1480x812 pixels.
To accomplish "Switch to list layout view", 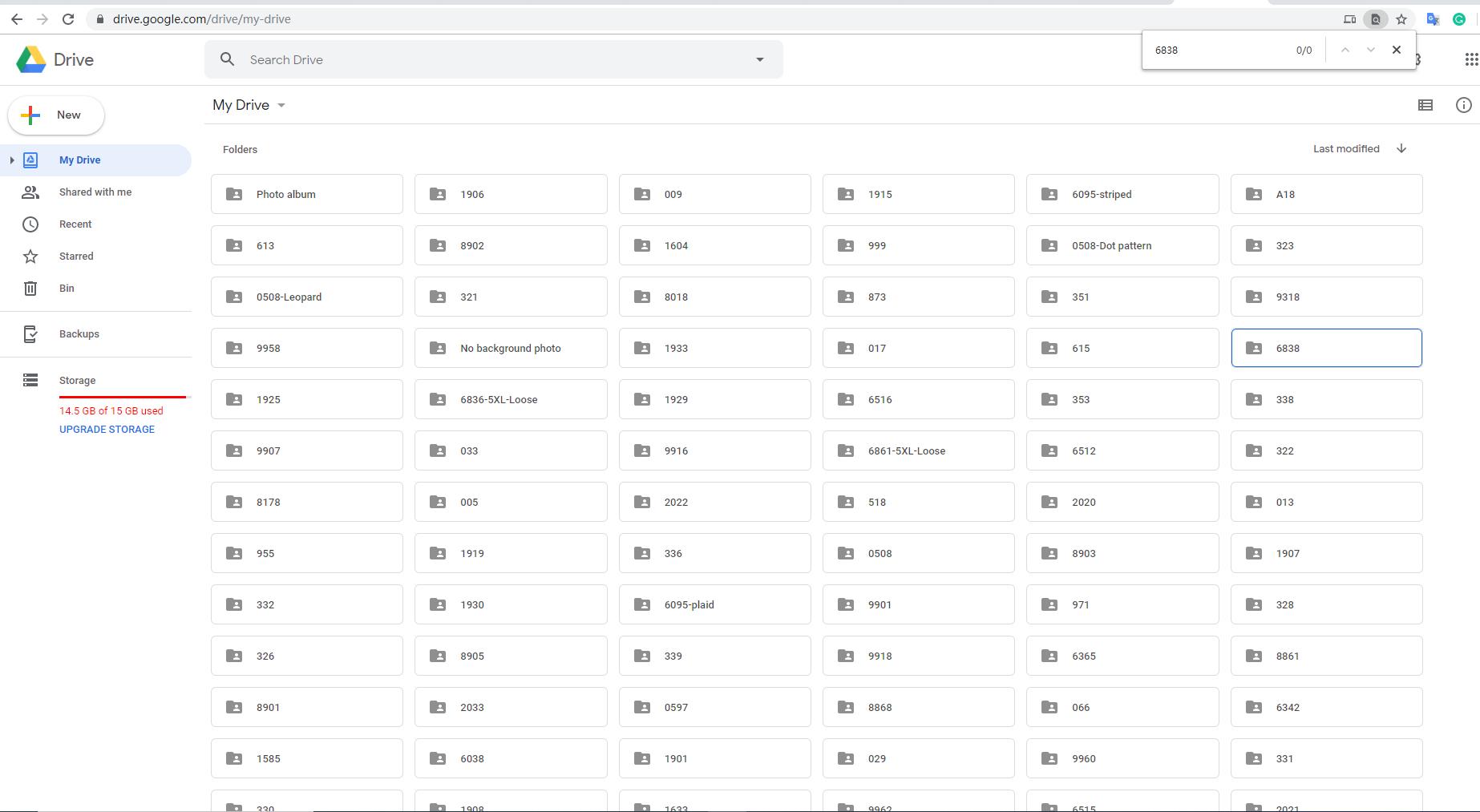I will tap(1425, 105).
